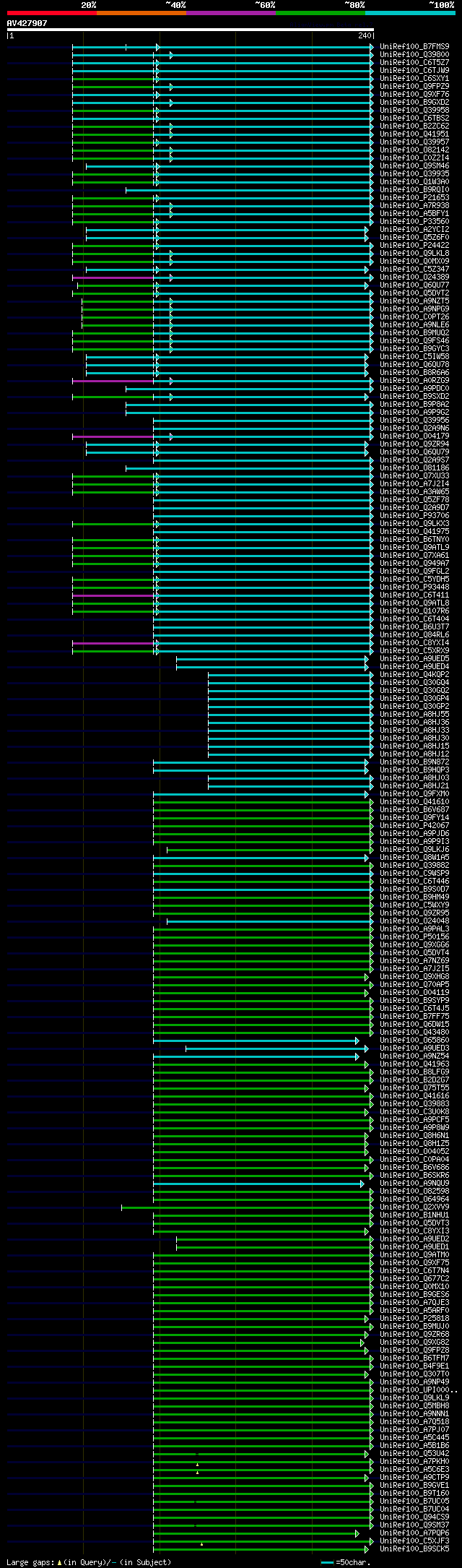Open hit UniRef100_B9N872
462x1568 pixels.
pos(414,762)
